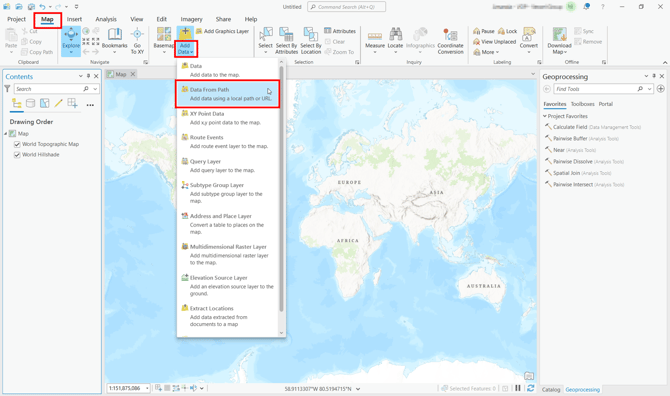The height and width of the screenshot is (396, 670).
Task: Choose XY Point Data menu item
Action: [228, 118]
